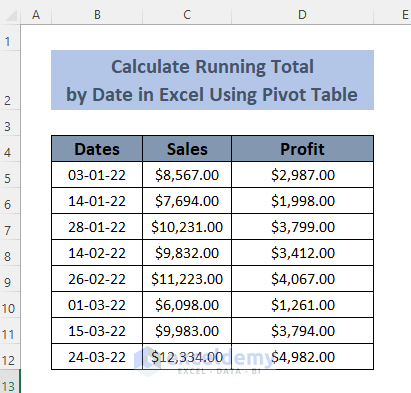Select date cell 28-01-22
Viewport: 411px width, 393px height.
(x=97, y=227)
